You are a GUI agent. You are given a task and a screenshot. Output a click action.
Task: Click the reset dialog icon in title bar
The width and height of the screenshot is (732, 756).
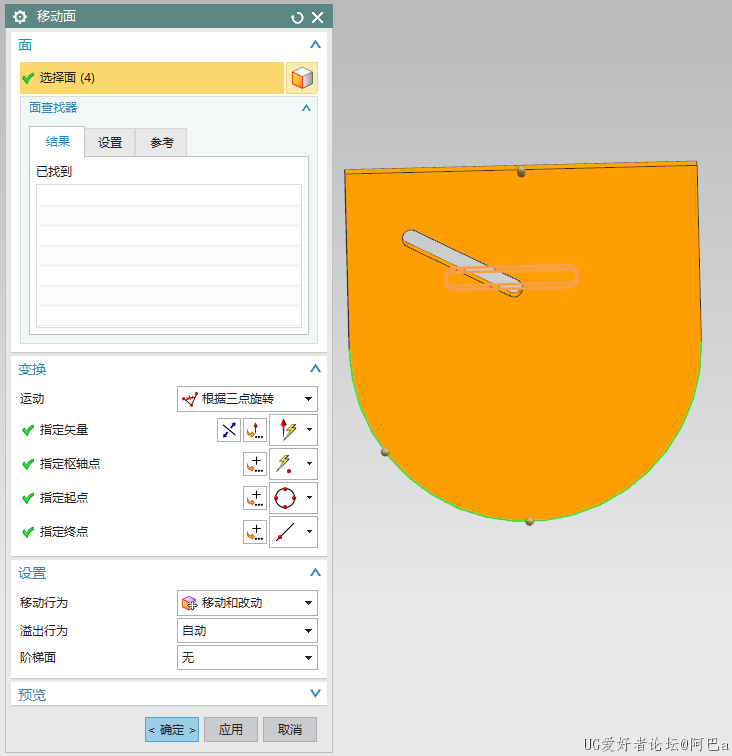297,18
